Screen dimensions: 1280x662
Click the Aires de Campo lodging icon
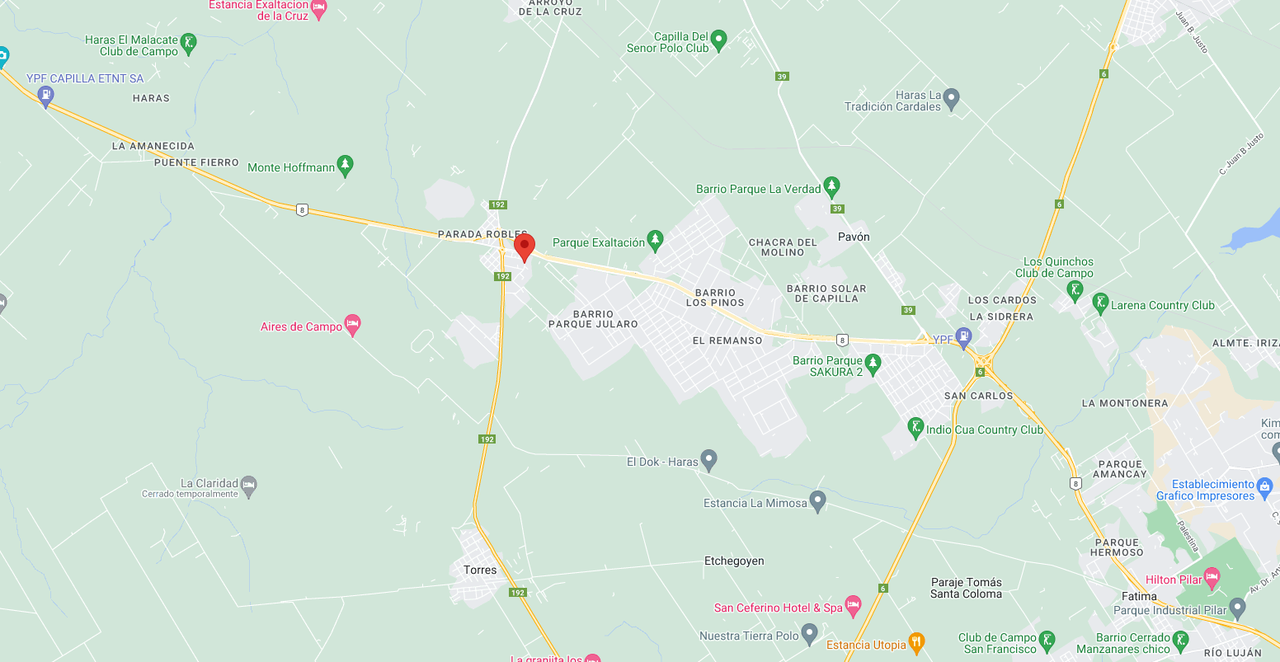point(352,324)
